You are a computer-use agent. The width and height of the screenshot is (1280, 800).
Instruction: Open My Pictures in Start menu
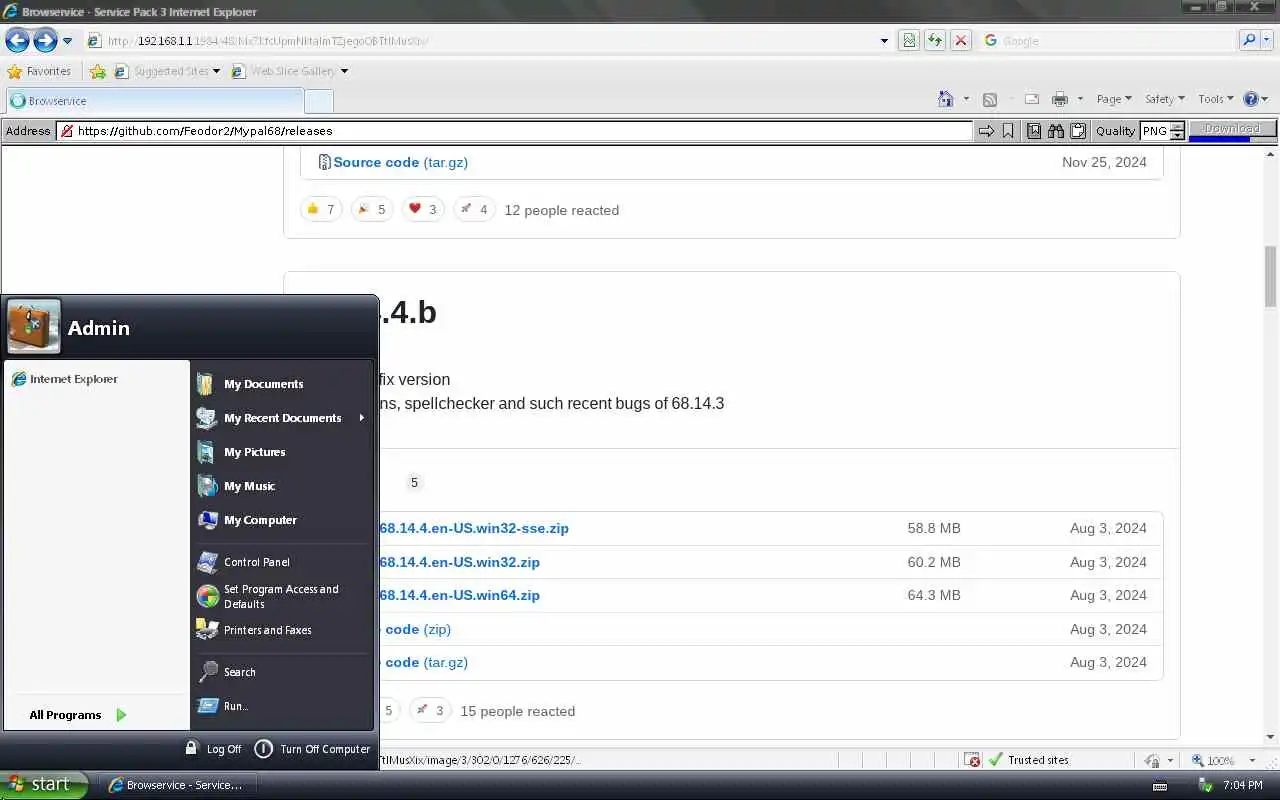283,452
